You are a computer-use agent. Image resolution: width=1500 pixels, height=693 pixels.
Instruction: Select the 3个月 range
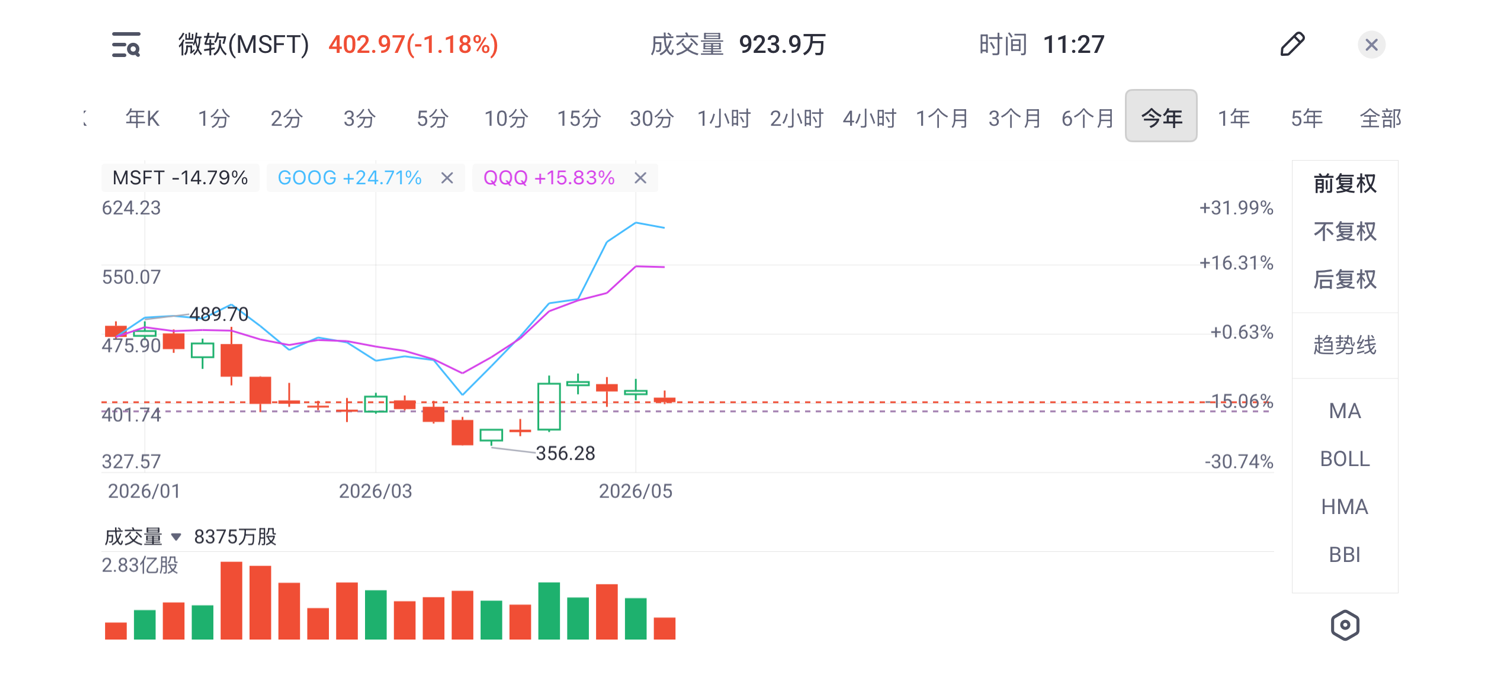coord(1015,118)
